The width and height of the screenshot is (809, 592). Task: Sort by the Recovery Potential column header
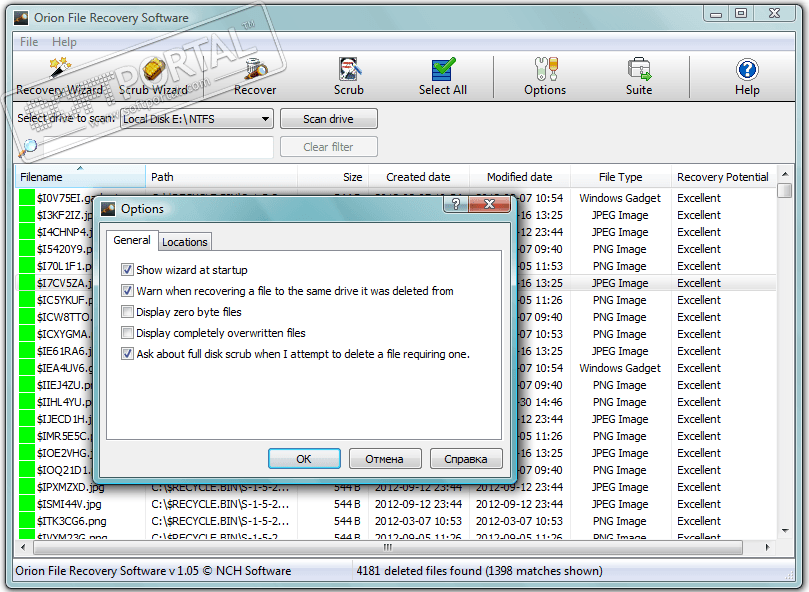point(723,177)
